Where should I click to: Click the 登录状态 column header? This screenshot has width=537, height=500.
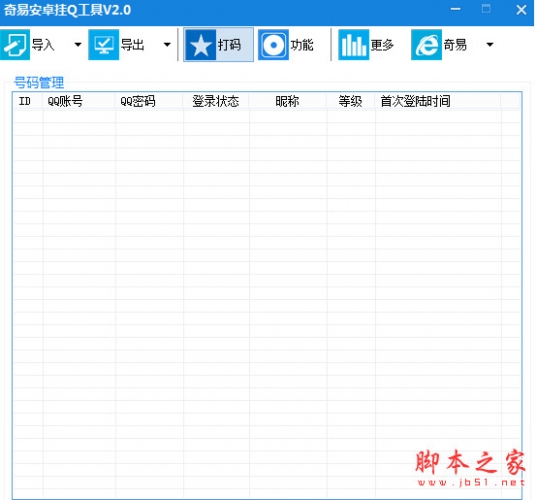tap(216, 101)
